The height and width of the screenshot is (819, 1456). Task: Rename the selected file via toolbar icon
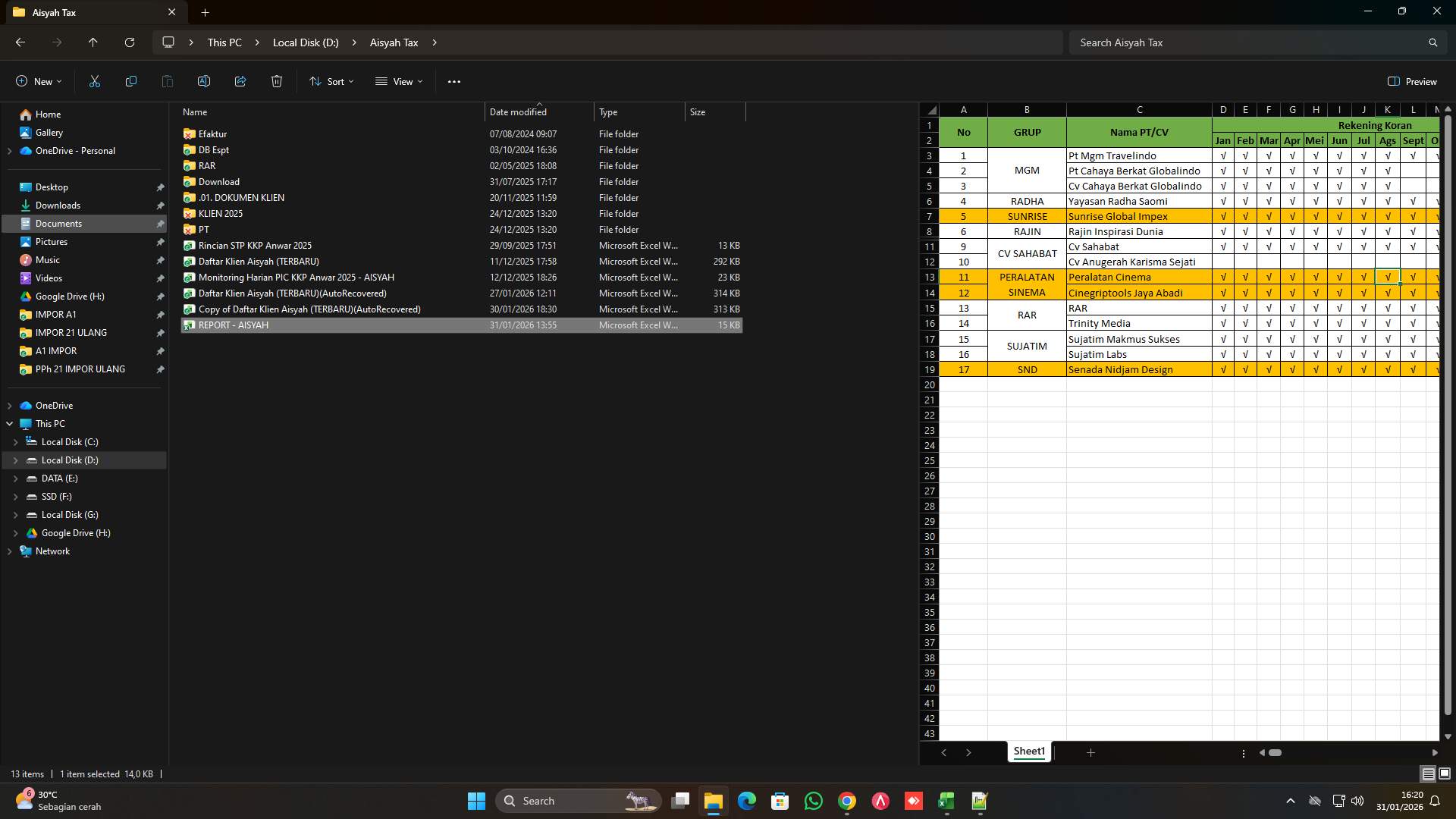tap(203, 81)
